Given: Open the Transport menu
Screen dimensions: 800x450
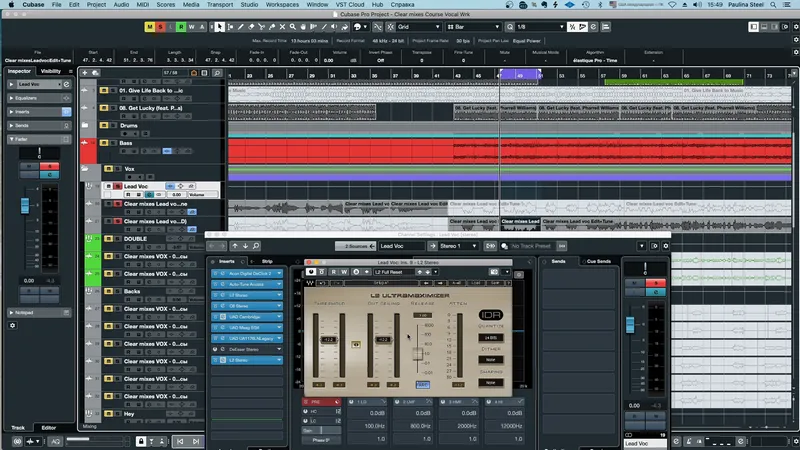Looking at the screenshot, I should pyautogui.click(x=220, y=5).
